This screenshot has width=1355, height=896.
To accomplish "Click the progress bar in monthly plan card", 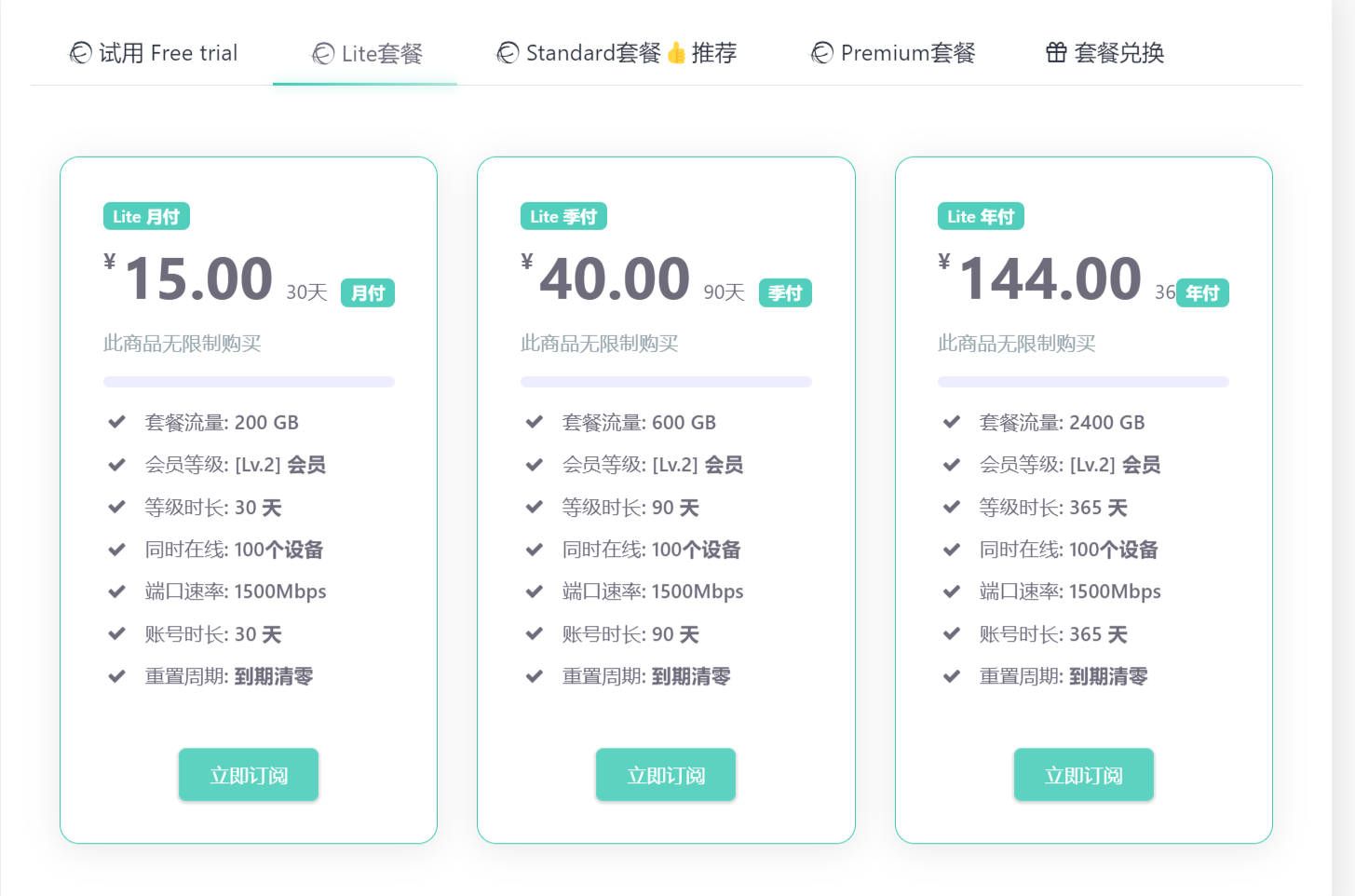I will (249, 382).
